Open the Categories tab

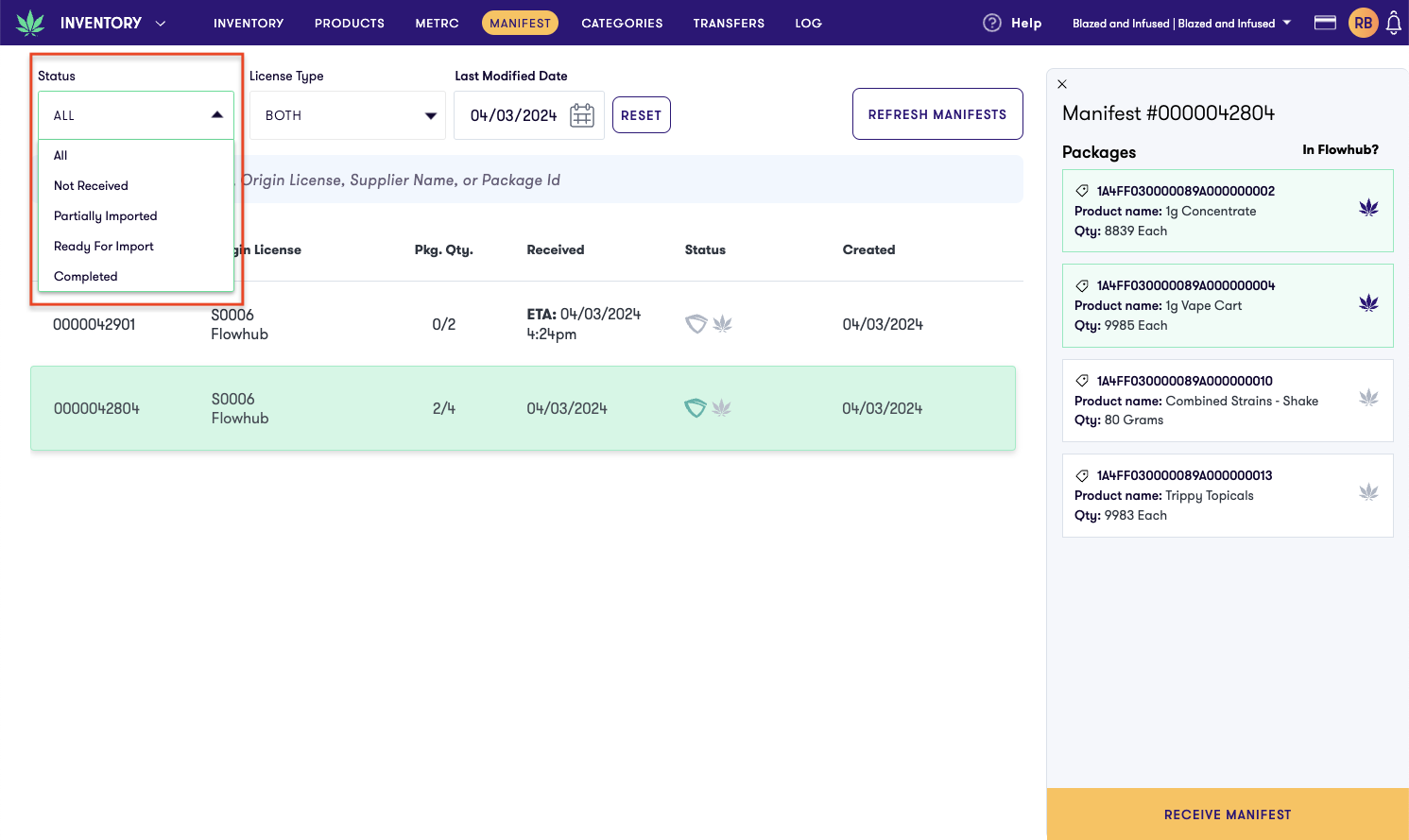(x=622, y=23)
